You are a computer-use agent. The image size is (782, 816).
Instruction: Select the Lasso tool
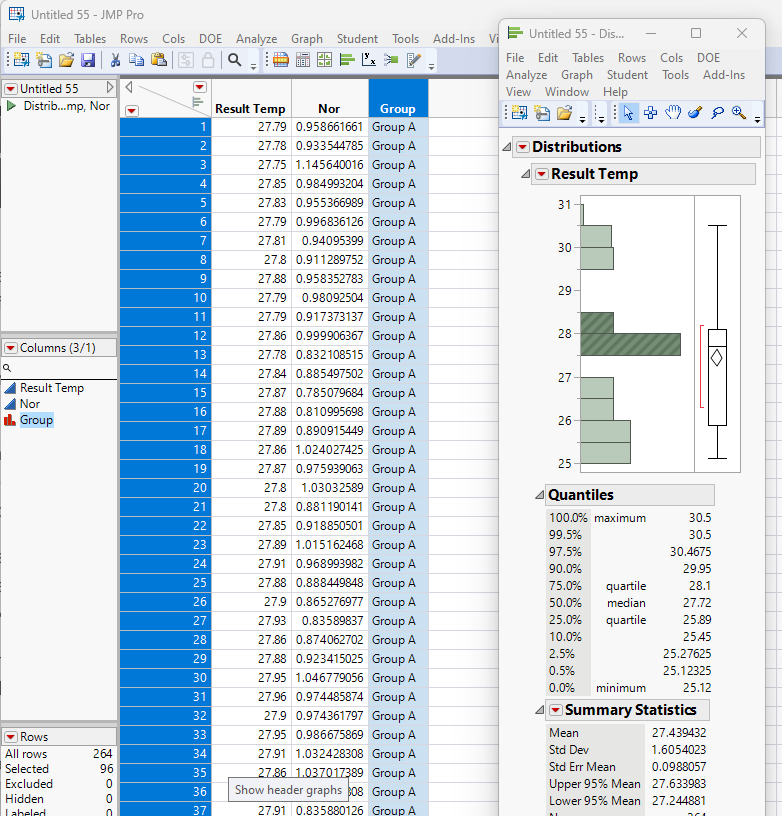717,113
